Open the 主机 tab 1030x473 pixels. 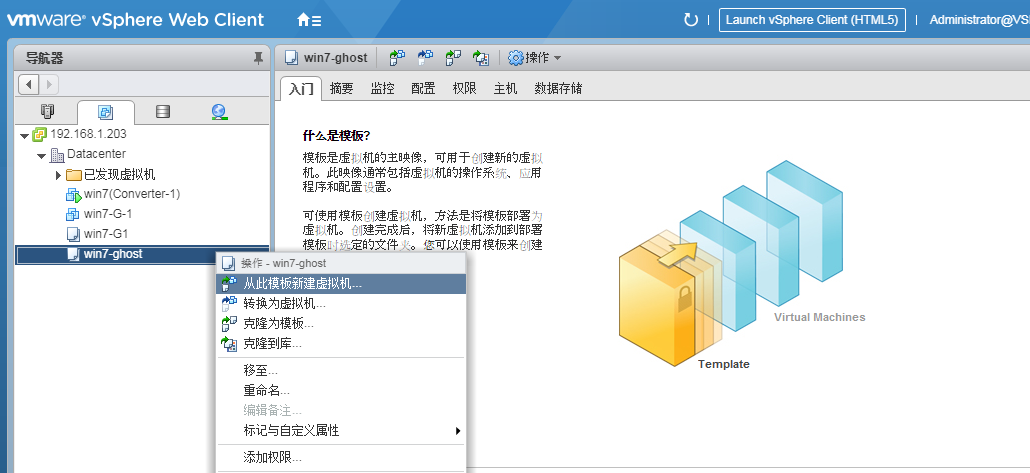[505, 89]
